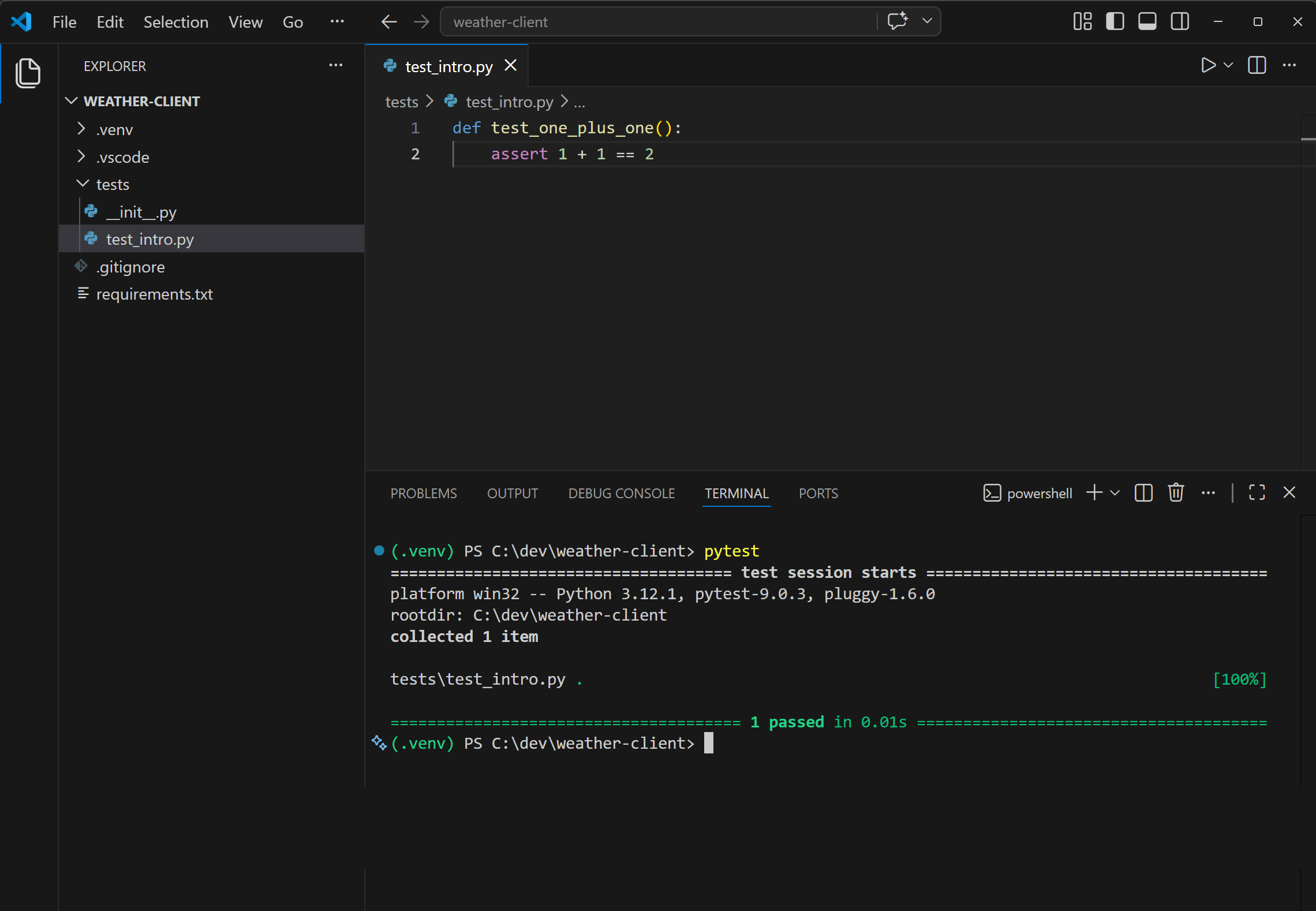1316x911 pixels.
Task: Click the '1 passed' result text
Action: [787, 722]
